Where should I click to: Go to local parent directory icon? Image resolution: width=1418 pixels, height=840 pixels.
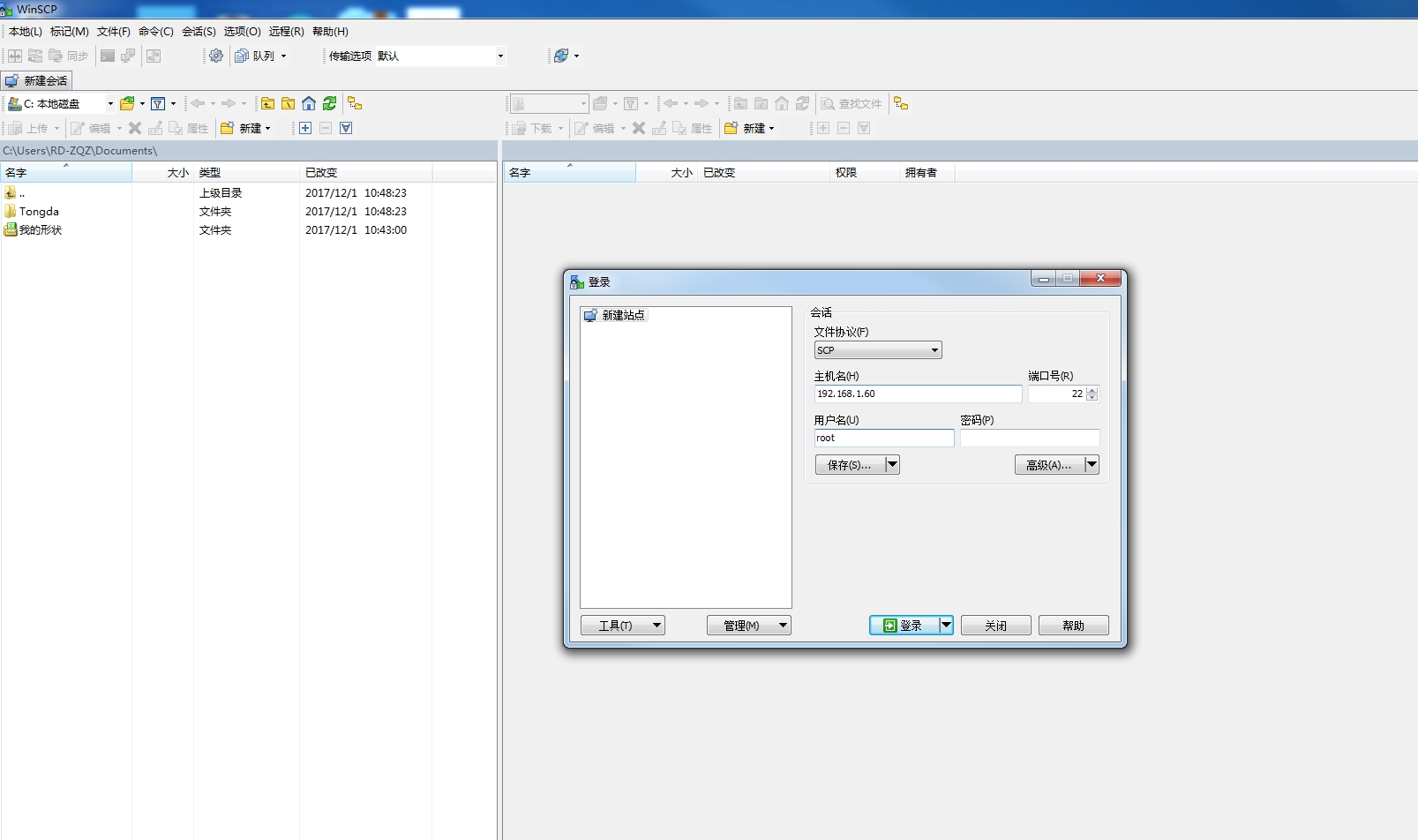[x=267, y=103]
